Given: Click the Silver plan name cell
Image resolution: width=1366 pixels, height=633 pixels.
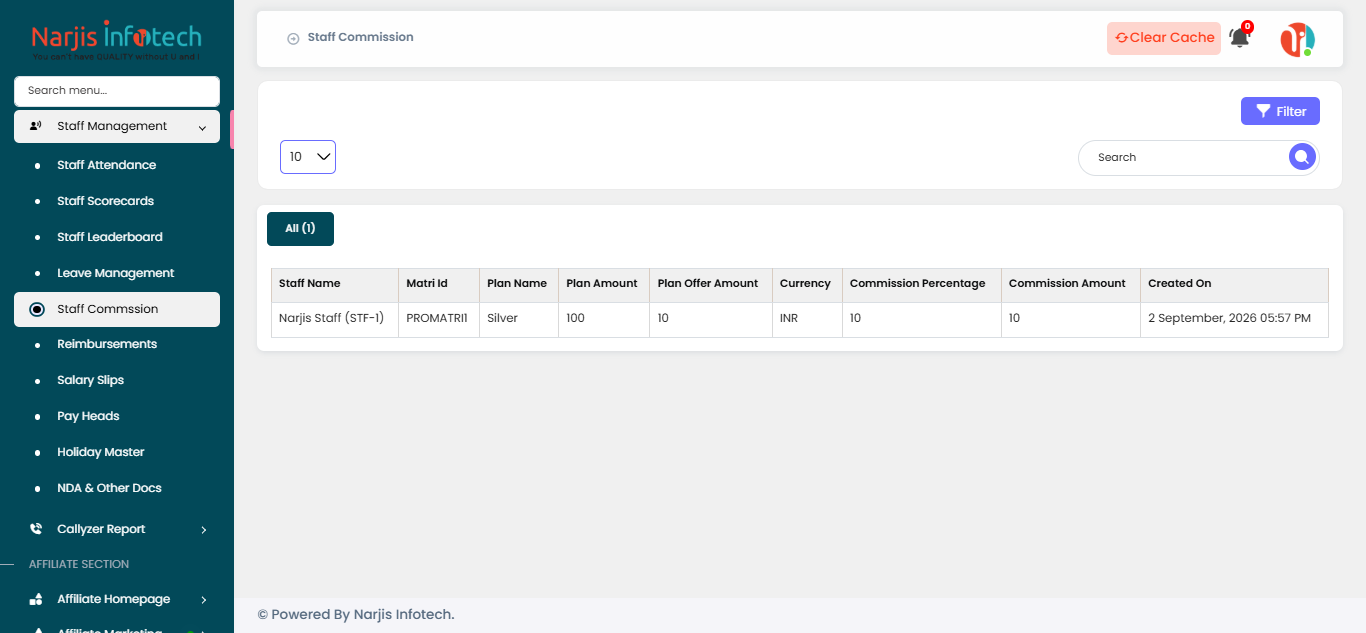Looking at the screenshot, I should pos(519,319).
